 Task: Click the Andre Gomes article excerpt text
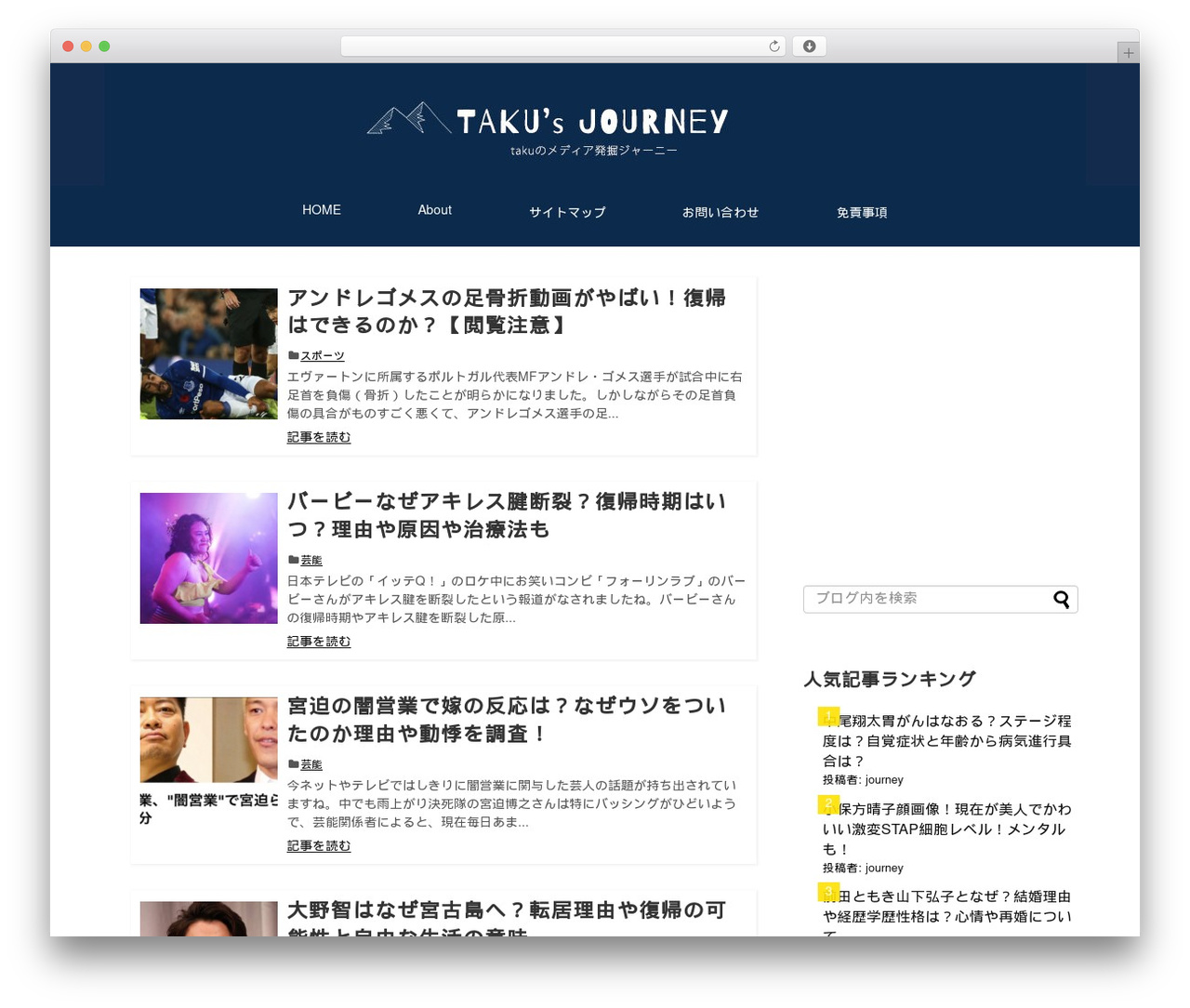pyautogui.click(x=515, y=395)
